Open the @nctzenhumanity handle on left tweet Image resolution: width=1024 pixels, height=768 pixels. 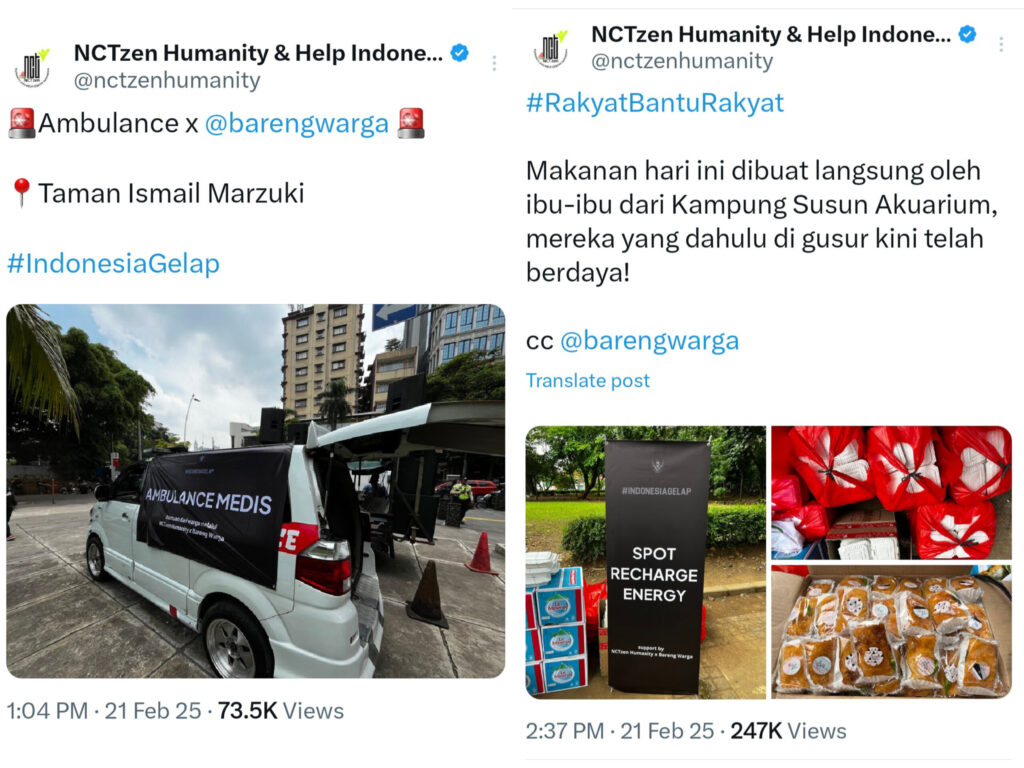[x=167, y=80]
